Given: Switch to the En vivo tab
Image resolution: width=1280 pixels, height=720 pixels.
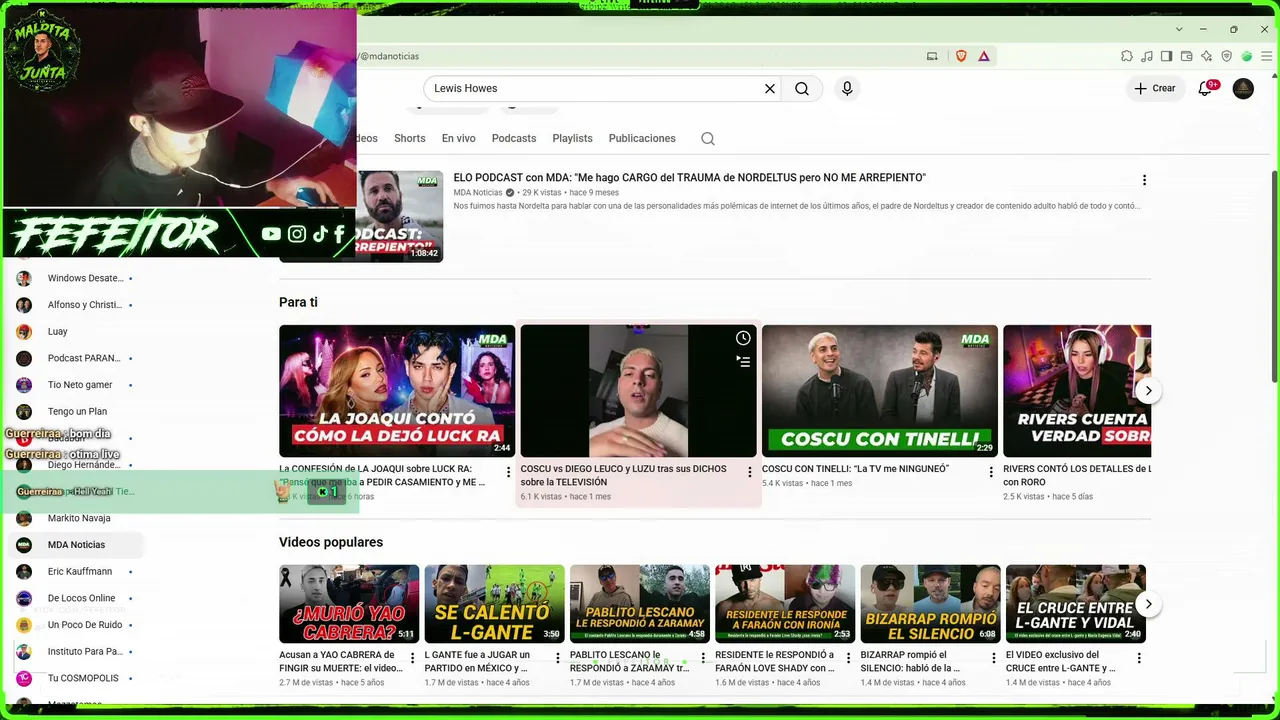Looking at the screenshot, I should tap(459, 138).
